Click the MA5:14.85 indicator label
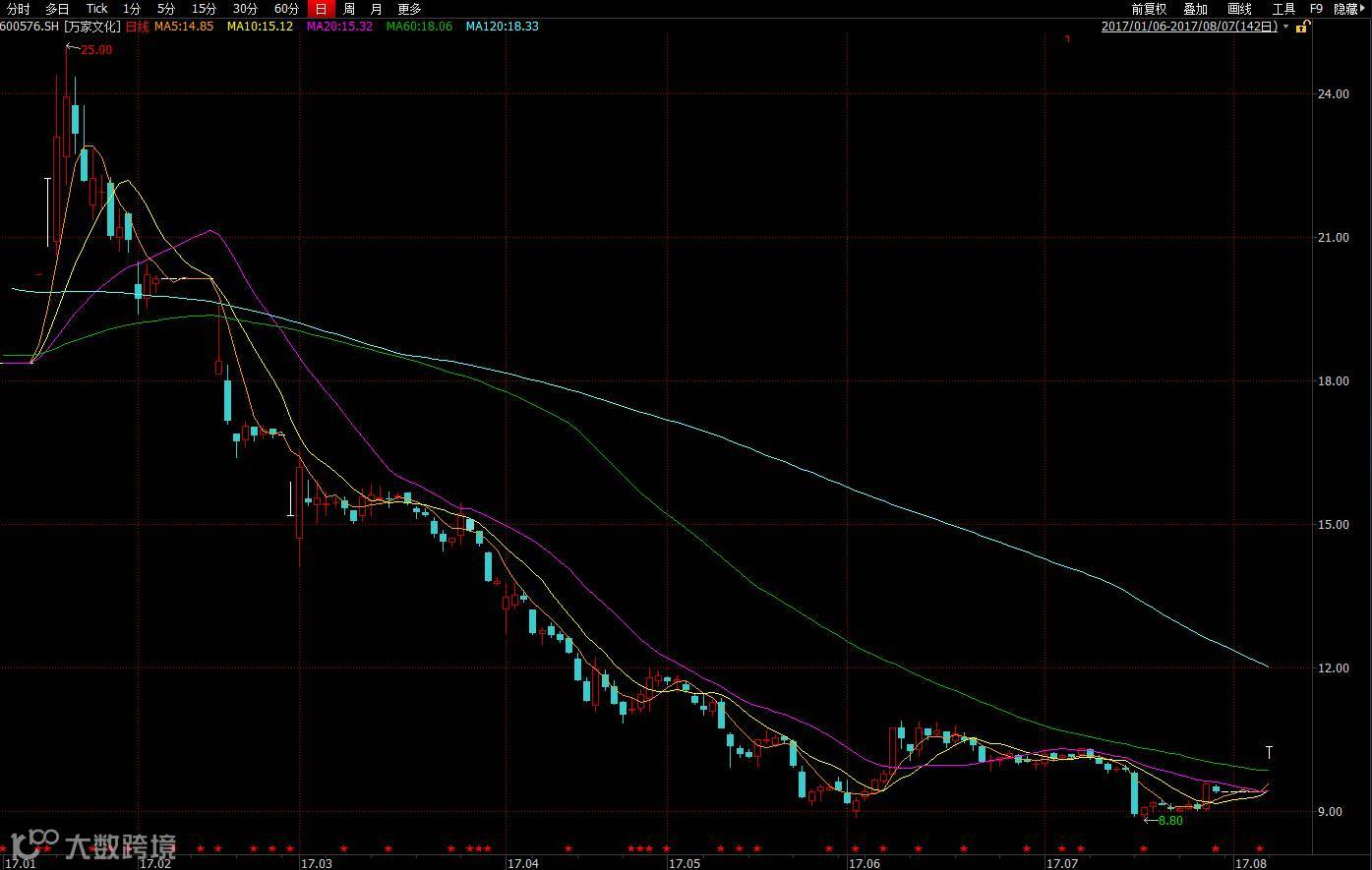Image resolution: width=1372 pixels, height=870 pixels. pos(184,27)
